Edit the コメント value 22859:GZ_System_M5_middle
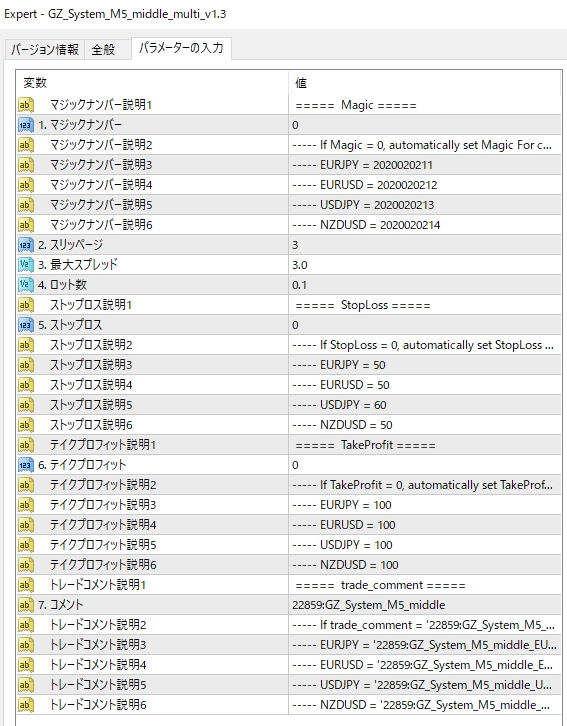This screenshot has width=567, height=726. [425, 605]
